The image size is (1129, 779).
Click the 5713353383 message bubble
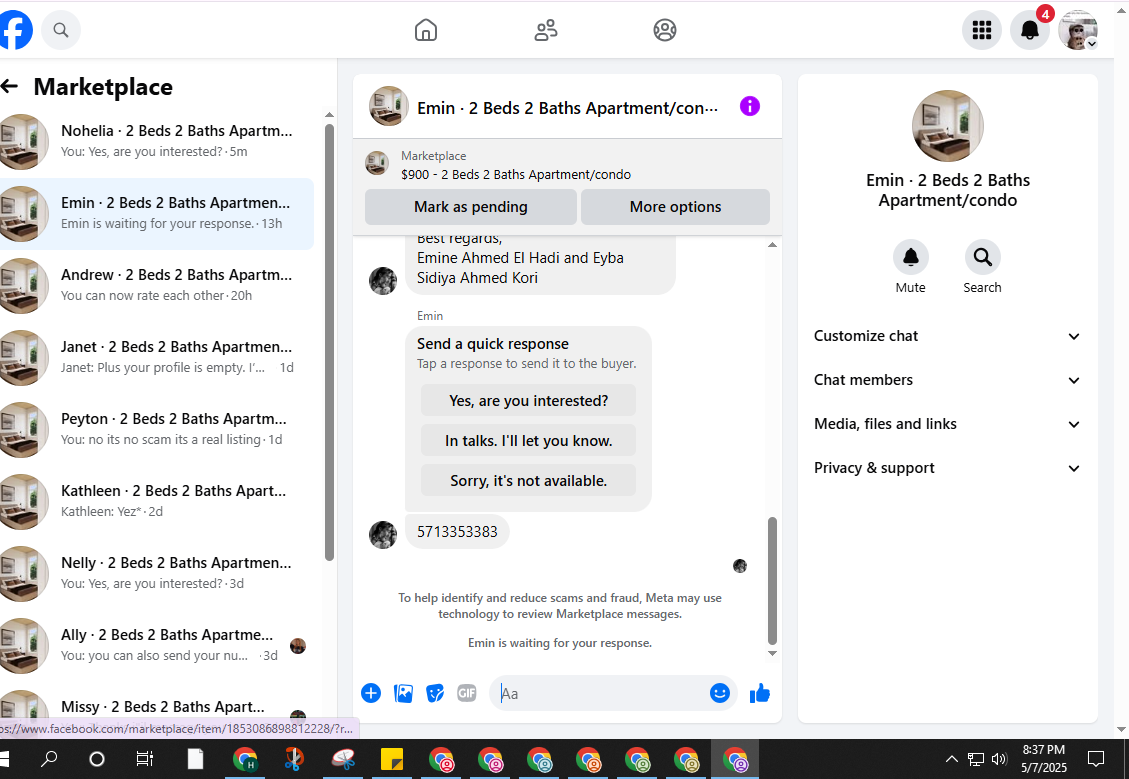[457, 532]
